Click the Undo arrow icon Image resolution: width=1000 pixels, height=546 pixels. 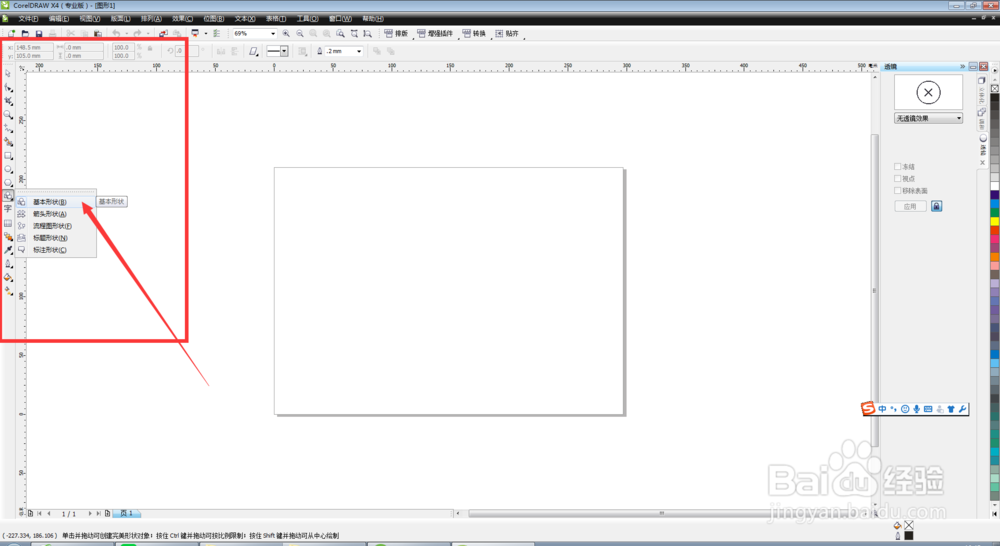tap(116, 33)
